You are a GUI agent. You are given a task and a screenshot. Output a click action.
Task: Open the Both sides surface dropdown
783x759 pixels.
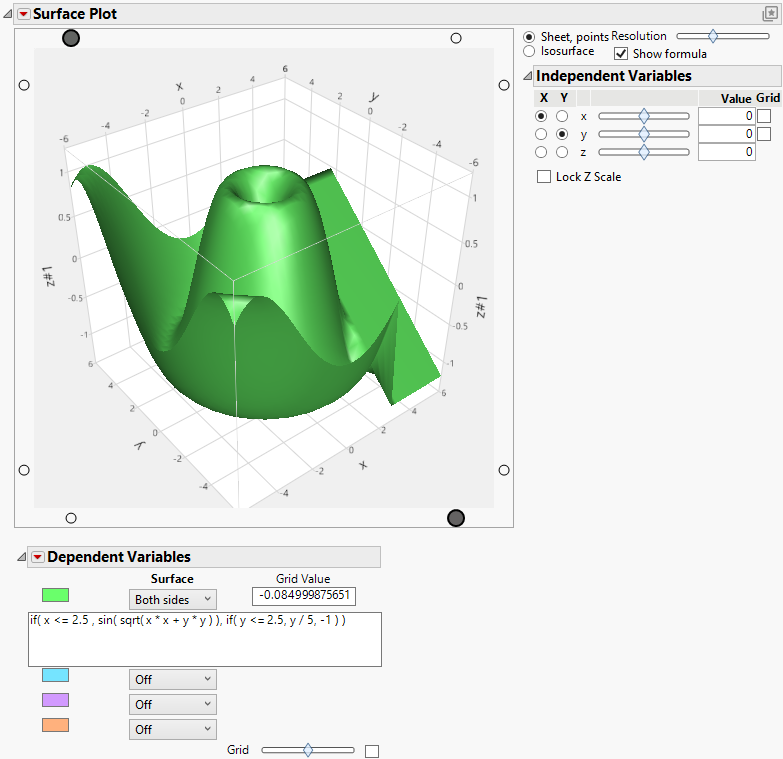click(173, 599)
